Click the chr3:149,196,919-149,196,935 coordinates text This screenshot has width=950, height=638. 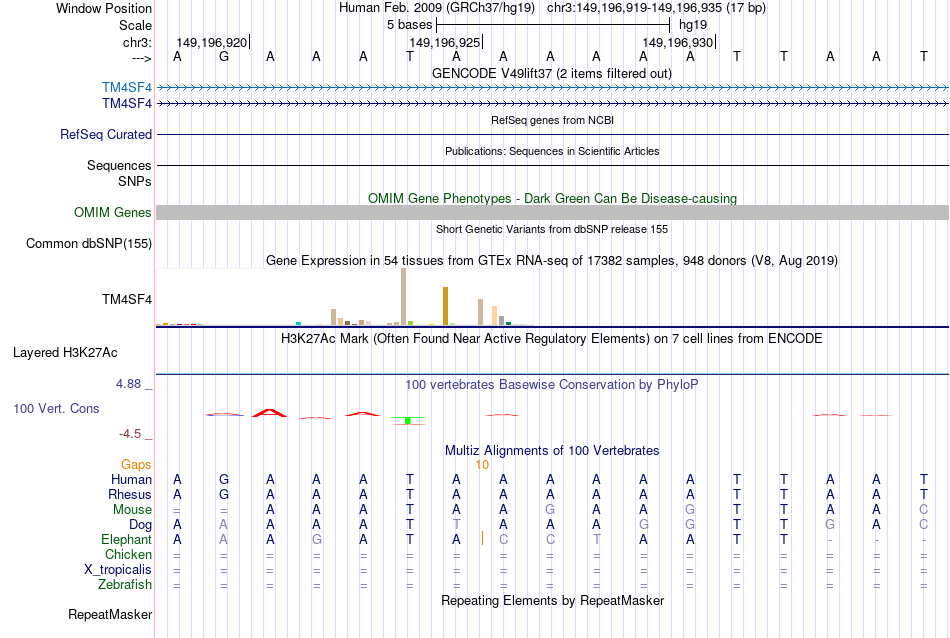pos(656,8)
